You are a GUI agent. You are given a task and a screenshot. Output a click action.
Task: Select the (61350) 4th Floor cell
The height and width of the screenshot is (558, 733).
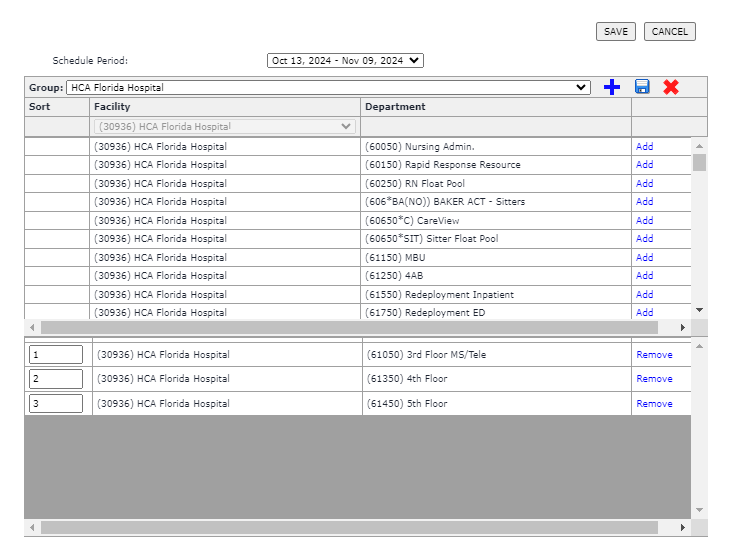click(497, 379)
